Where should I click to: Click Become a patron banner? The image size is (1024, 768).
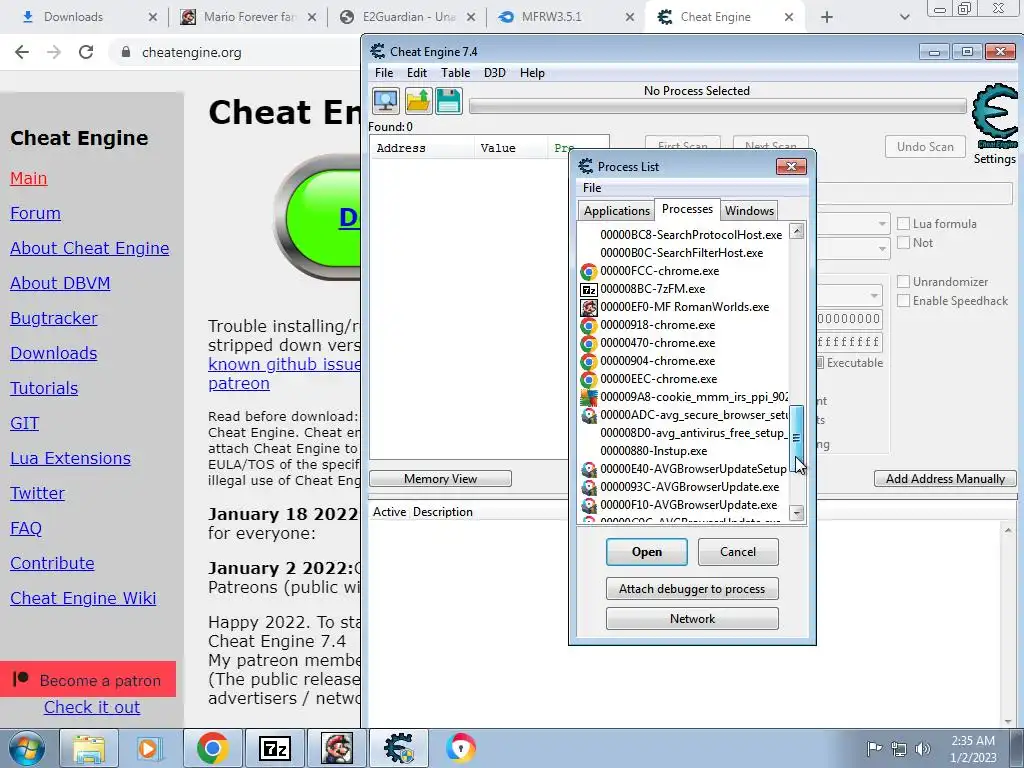coord(88,679)
